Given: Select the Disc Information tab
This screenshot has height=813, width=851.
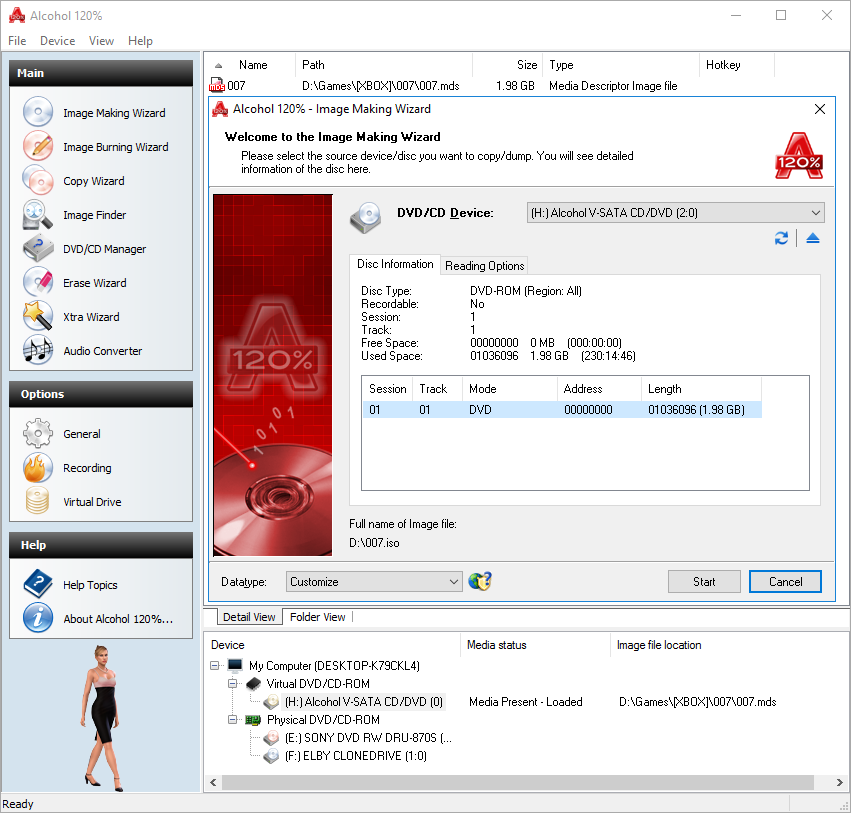Looking at the screenshot, I should point(395,264).
